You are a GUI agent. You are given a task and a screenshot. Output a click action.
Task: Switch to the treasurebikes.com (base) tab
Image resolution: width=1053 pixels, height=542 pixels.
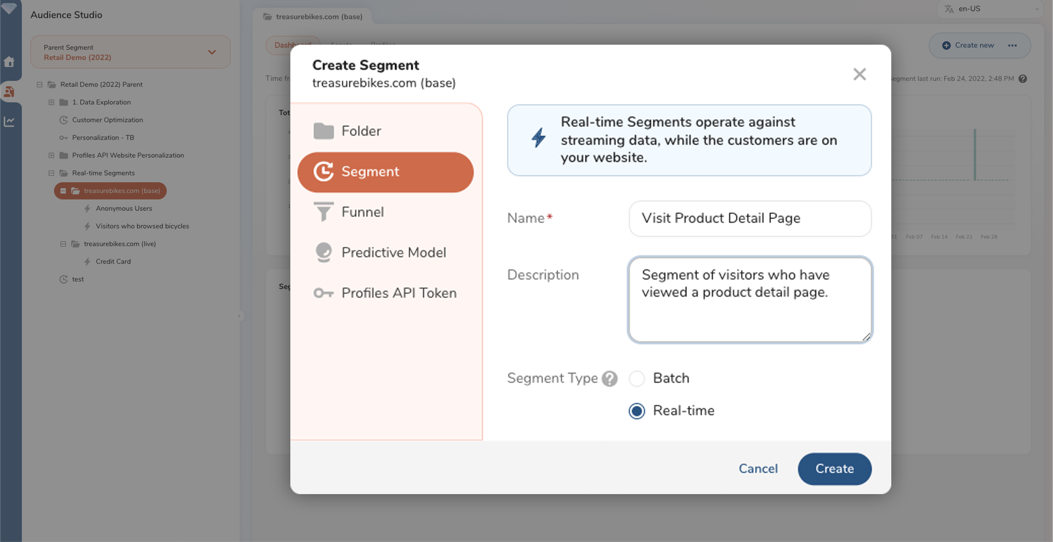313,17
